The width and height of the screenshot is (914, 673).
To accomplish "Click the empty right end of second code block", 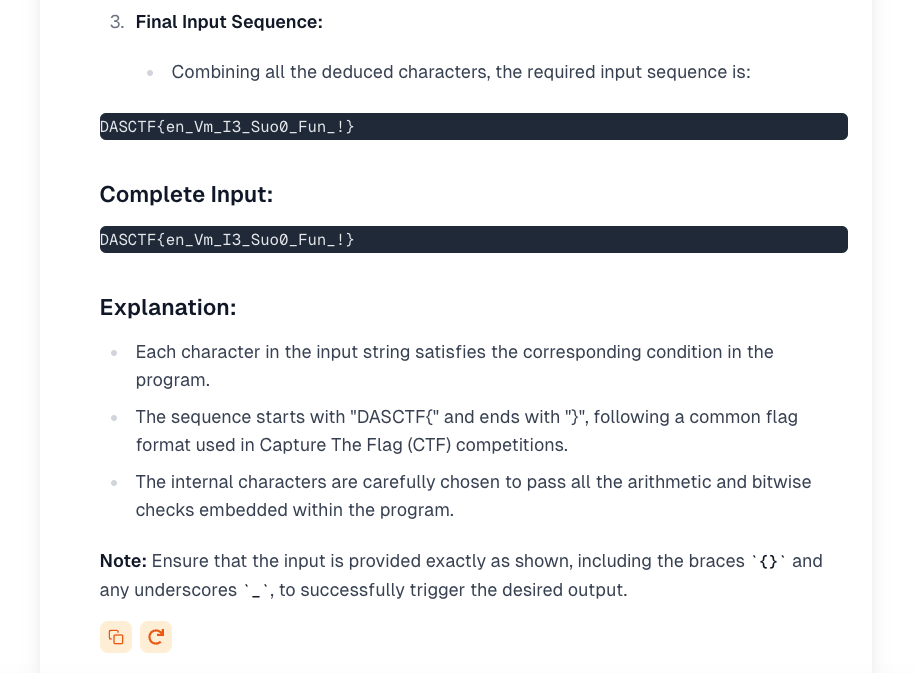I will point(600,239).
